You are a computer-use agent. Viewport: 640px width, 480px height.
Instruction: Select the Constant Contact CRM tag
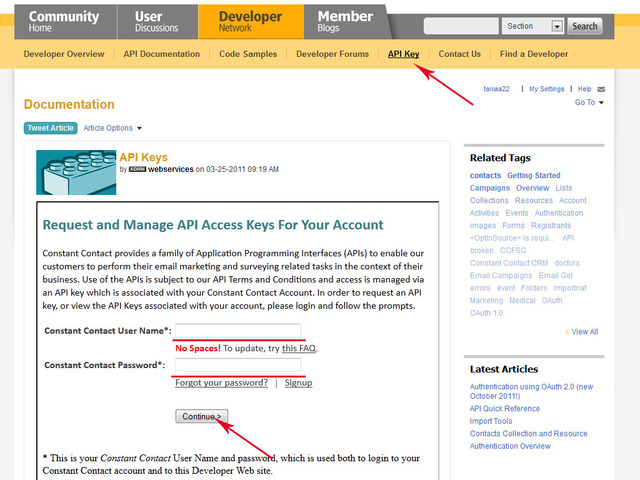[x=509, y=263]
